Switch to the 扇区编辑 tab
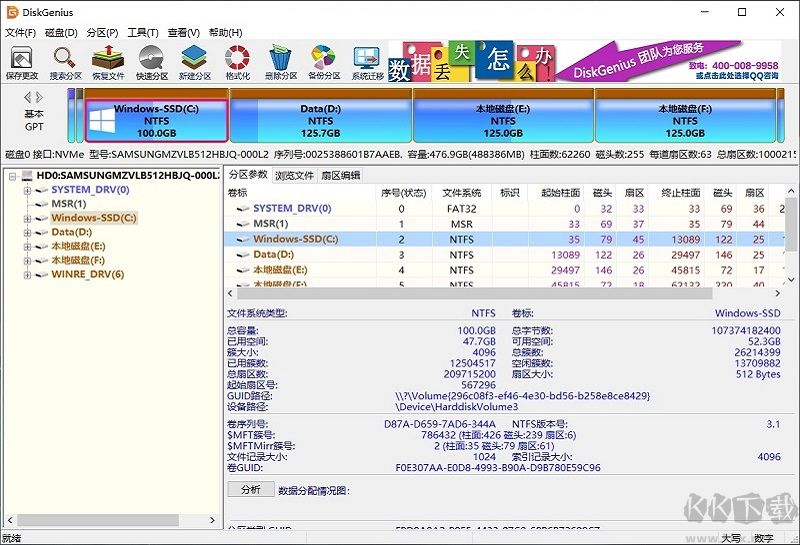Screen dimensions: 800x545 [340, 176]
